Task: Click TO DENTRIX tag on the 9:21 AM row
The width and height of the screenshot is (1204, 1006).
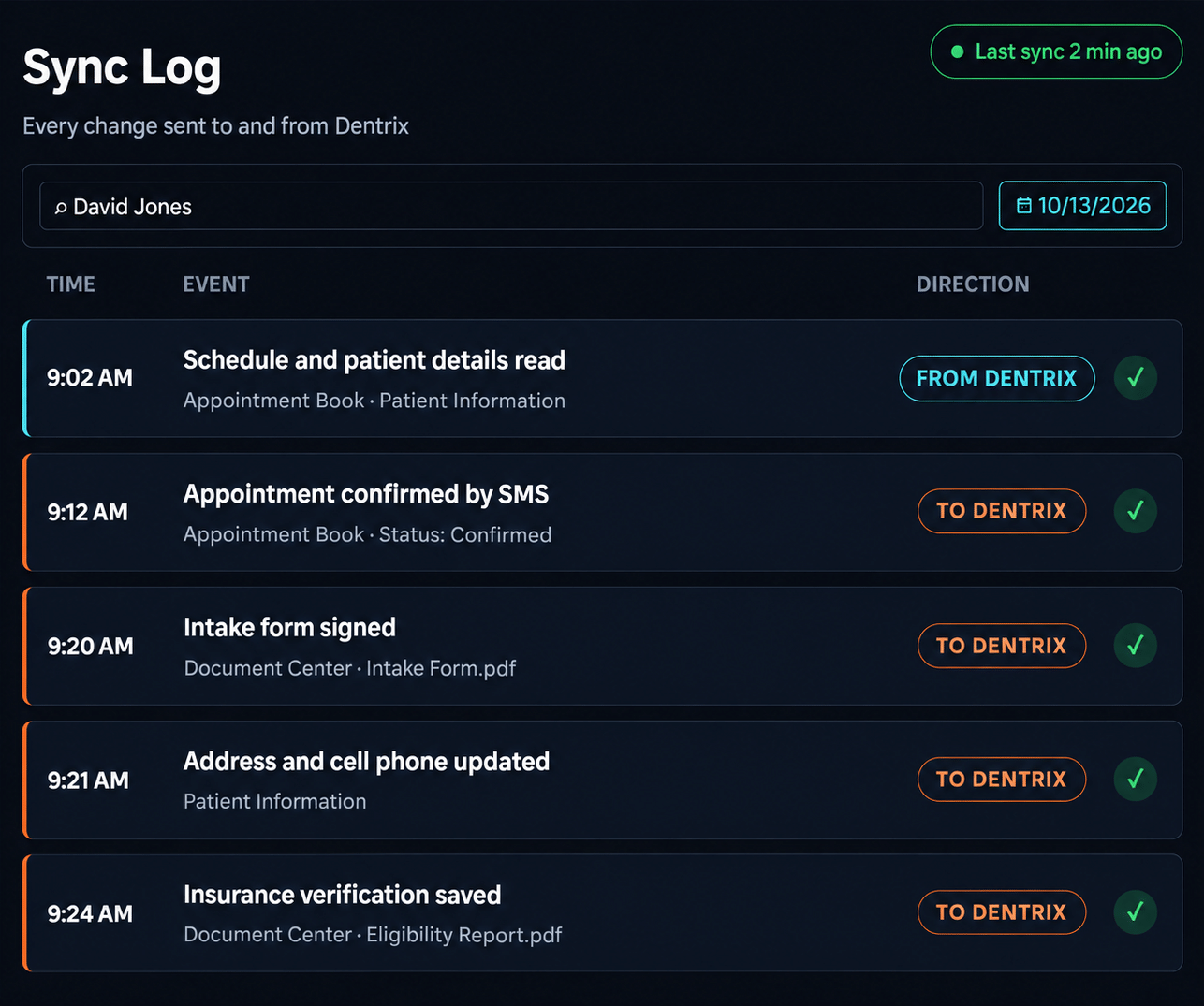Action: coord(1002,779)
